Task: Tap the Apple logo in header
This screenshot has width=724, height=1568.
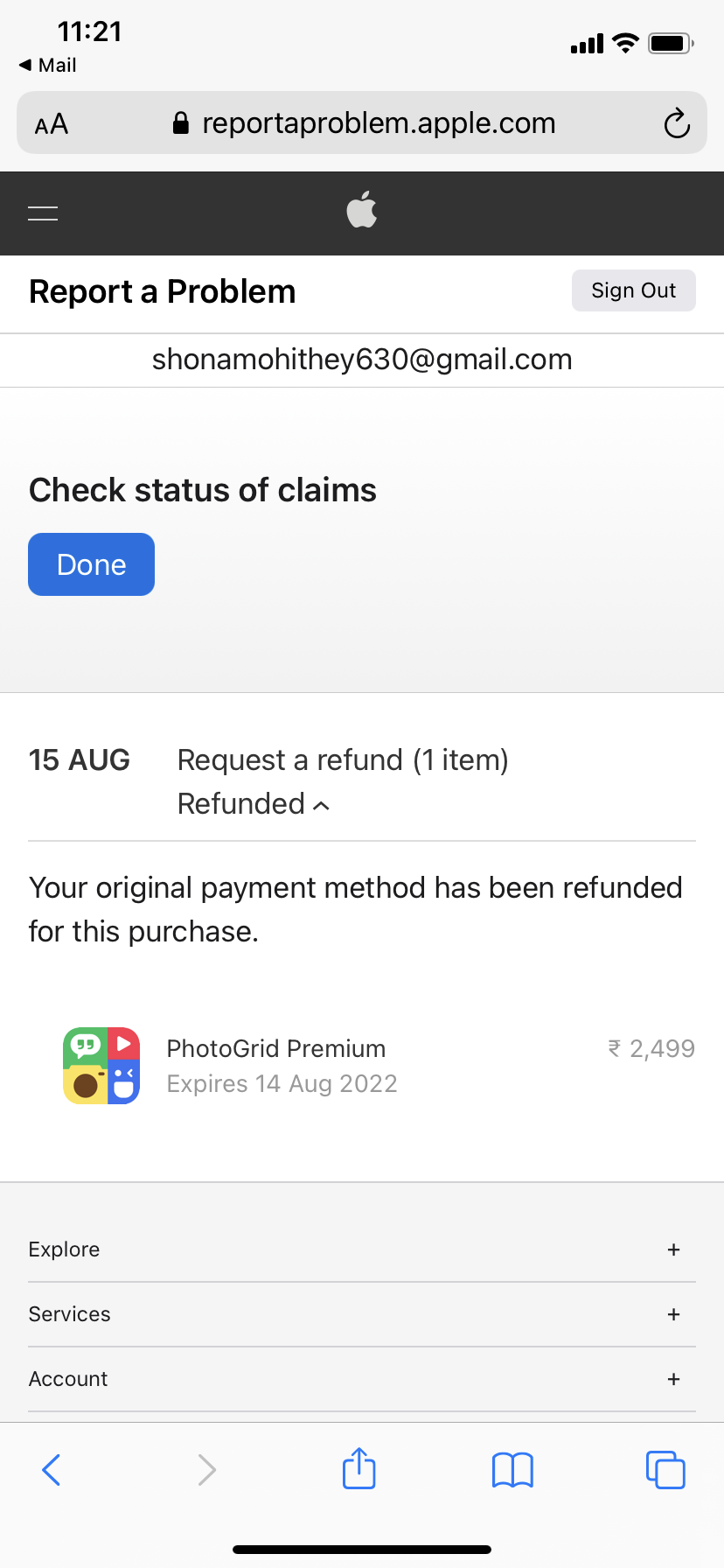Action: point(362,210)
